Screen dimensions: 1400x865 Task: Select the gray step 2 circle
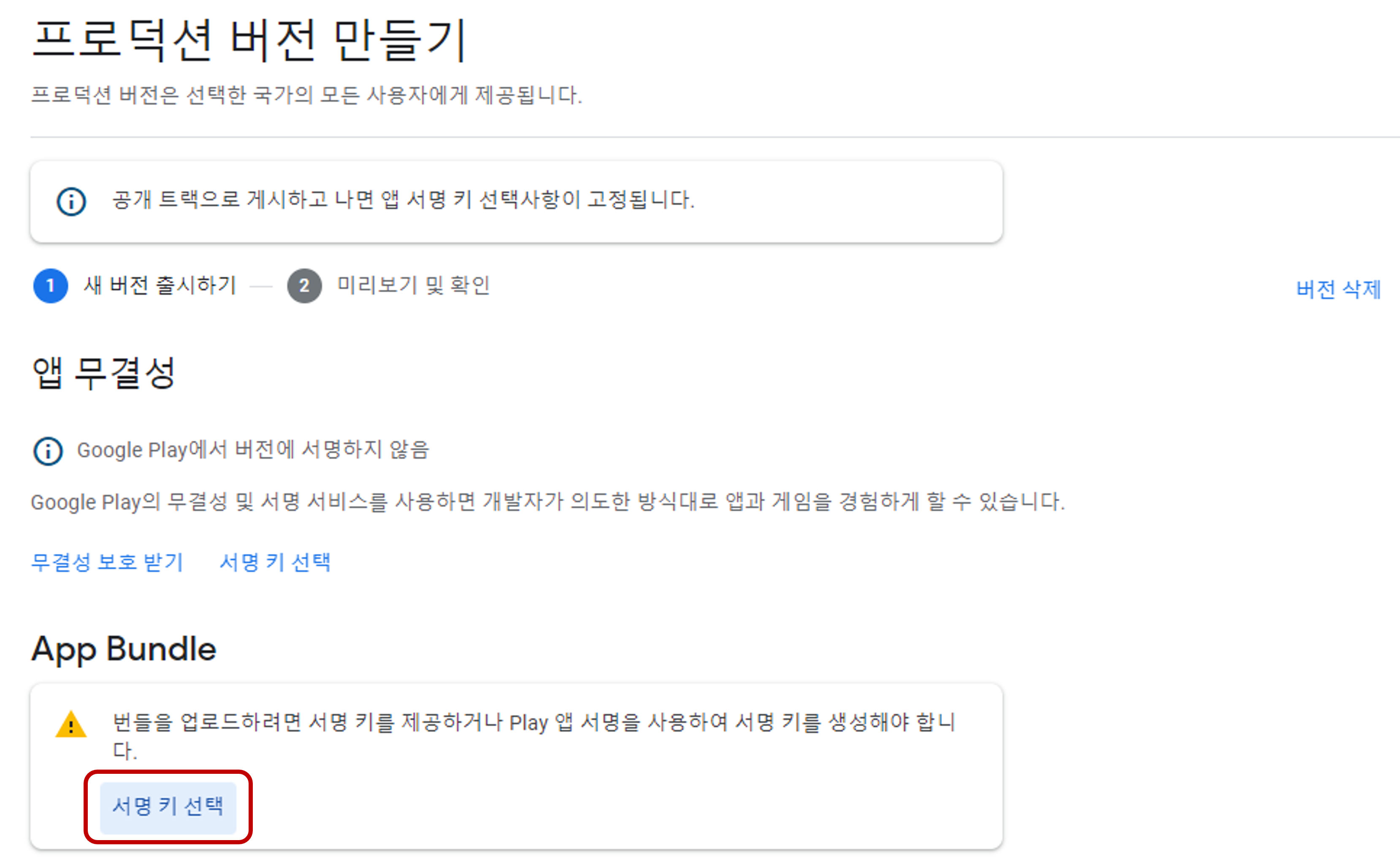click(x=304, y=285)
